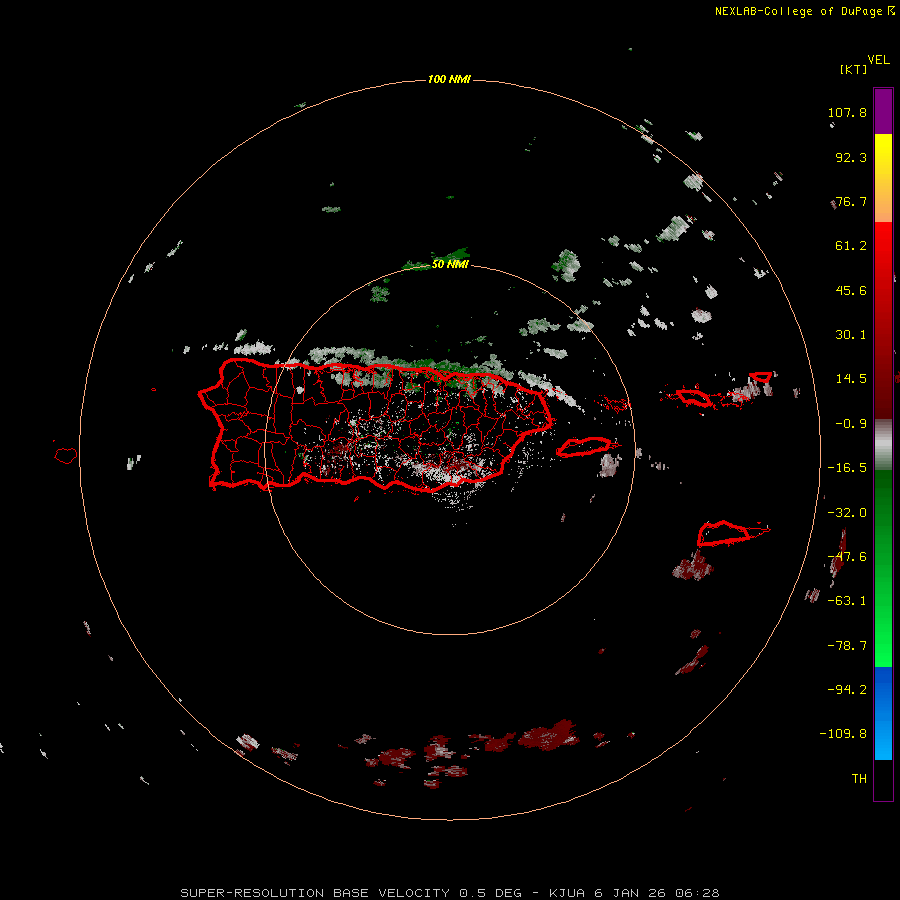Select the 30.1 scale label

[x=851, y=335]
